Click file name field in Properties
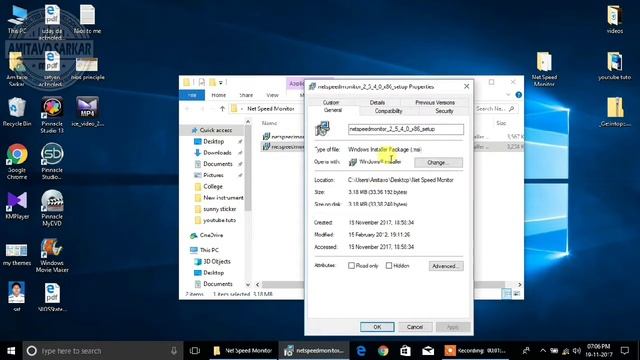640x360 pixels. click(406, 129)
